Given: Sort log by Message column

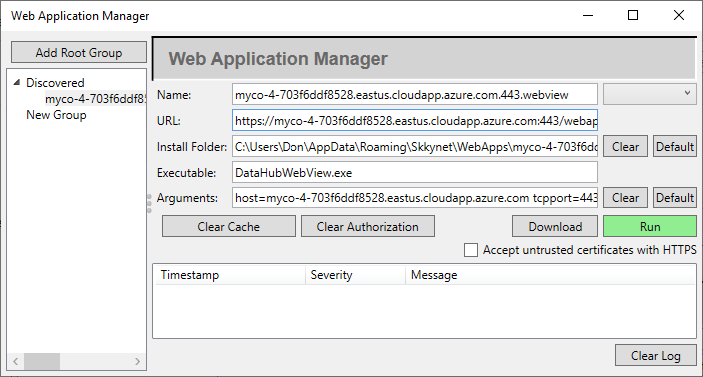Looking at the screenshot, I should coord(550,275).
